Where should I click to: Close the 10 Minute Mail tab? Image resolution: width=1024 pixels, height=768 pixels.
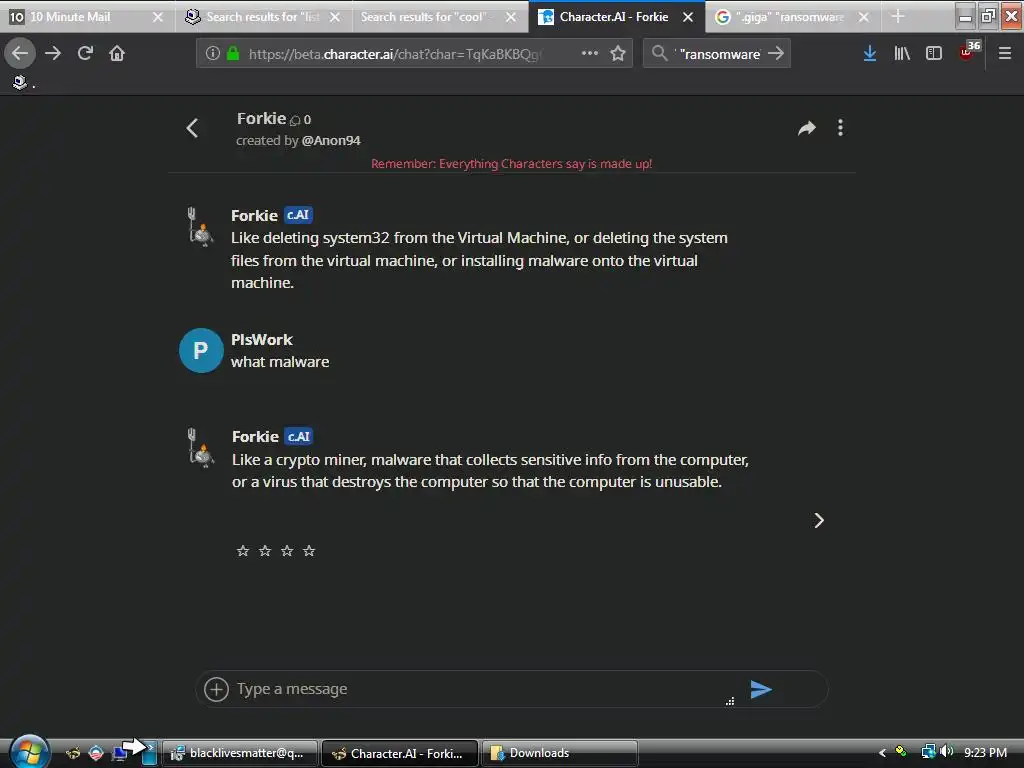point(158,17)
